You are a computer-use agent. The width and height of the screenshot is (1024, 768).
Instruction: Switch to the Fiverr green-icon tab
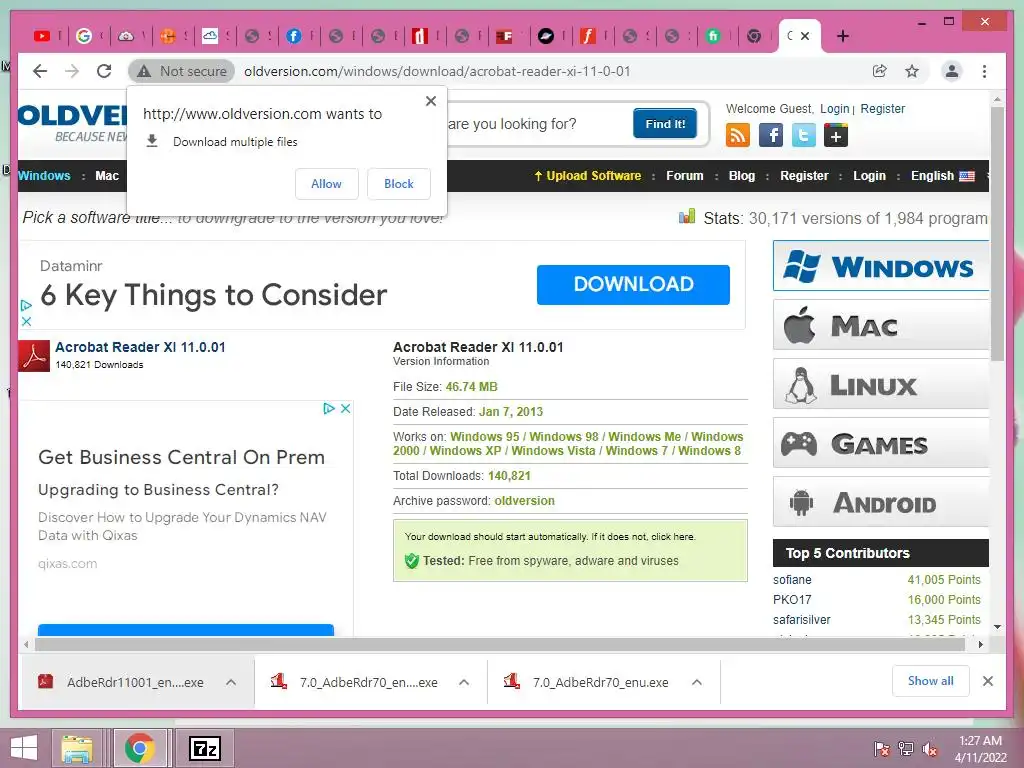point(713,37)
